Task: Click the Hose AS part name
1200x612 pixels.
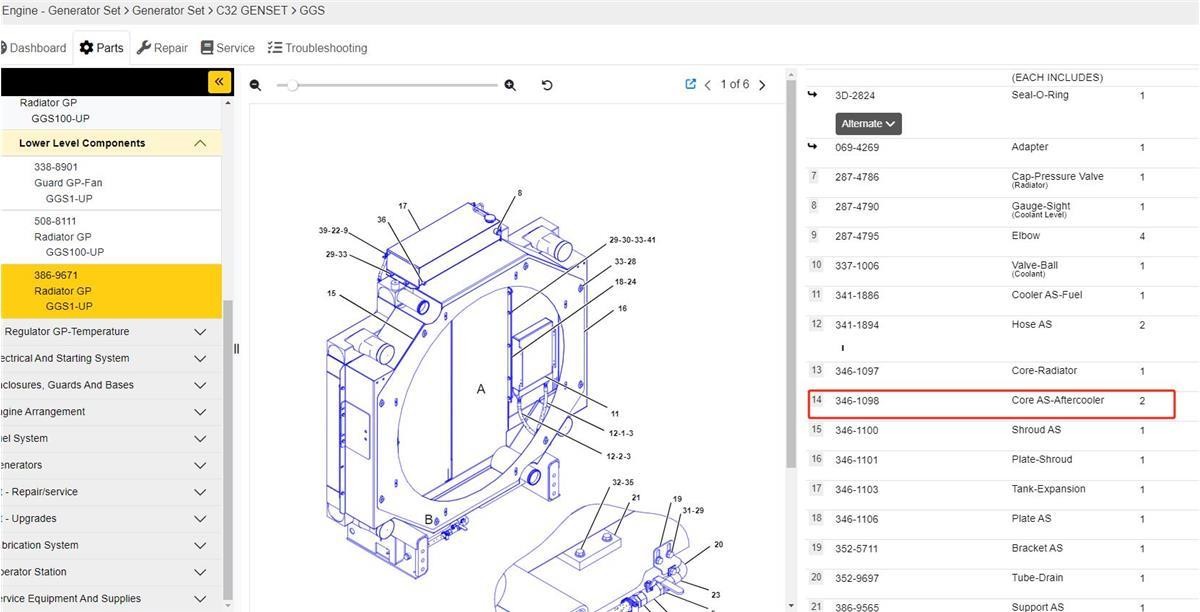Action: [x=1031, y=324]
